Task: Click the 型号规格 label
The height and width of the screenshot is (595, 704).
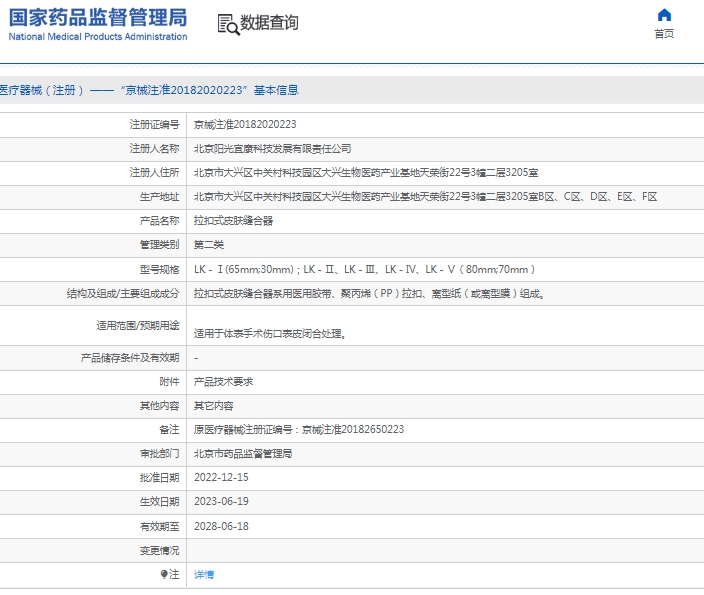Action: (x=159, y=269)
